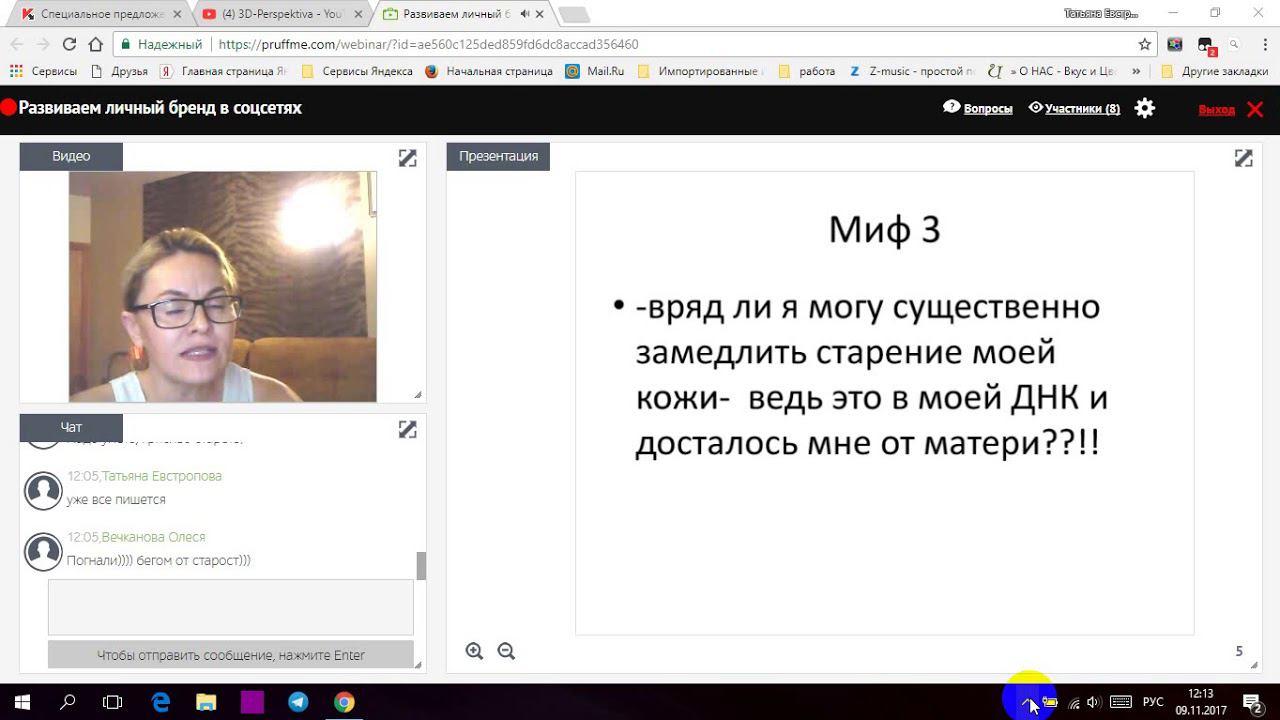Open the О НАС - Вкус и Цвет bookmark
The height and width of the screenshot is (720, 1280).
tap(1052, 71)
